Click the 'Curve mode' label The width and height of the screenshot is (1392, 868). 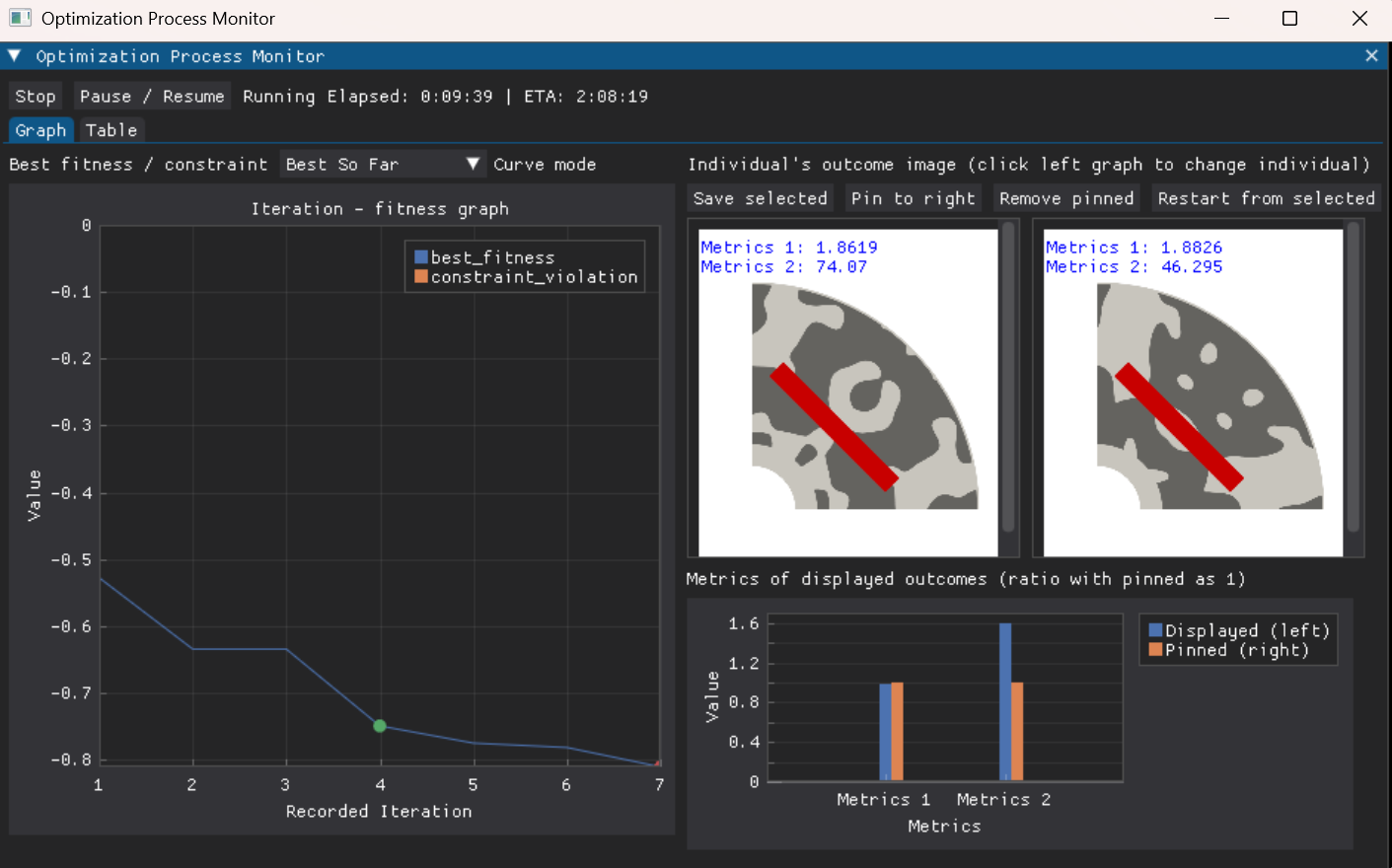pyautogui.click(x=545, y=164)
